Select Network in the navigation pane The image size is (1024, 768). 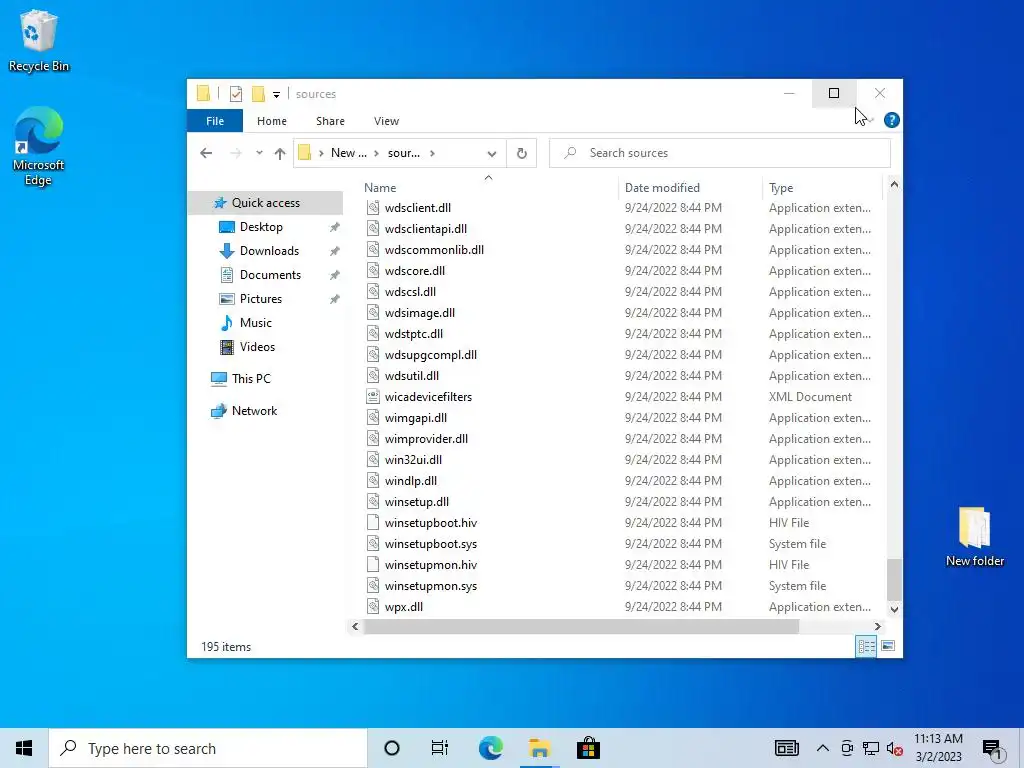254,411
